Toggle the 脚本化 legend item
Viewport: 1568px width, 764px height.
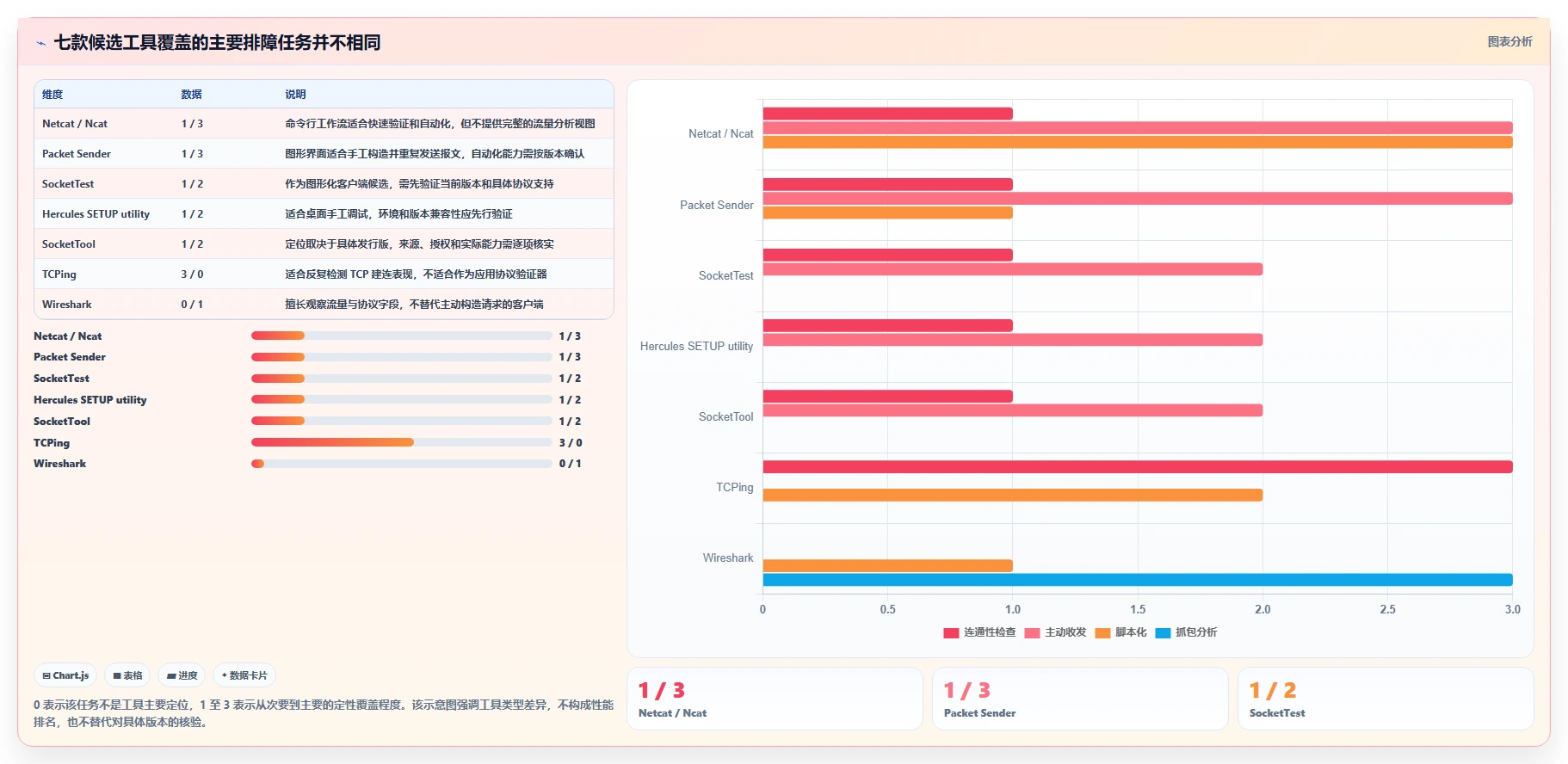click(1120, 632)
